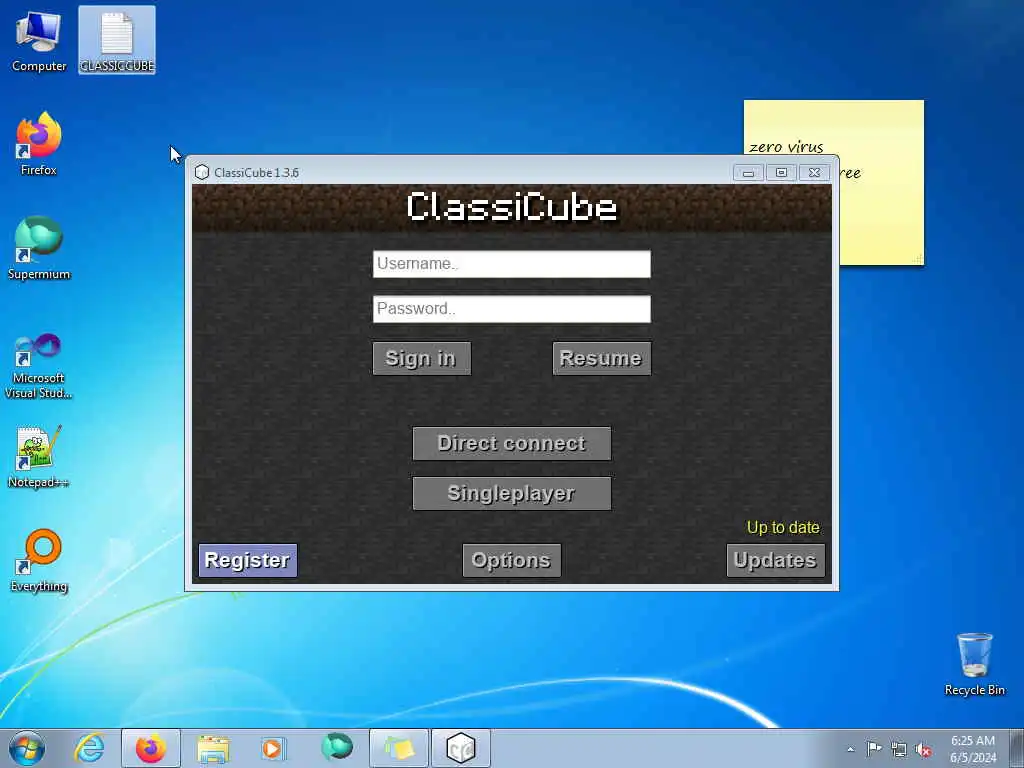The width and height of the screenshot is (1024, 768).
Task: Maximize the ClassiCube window
Action: pos(781,172)
